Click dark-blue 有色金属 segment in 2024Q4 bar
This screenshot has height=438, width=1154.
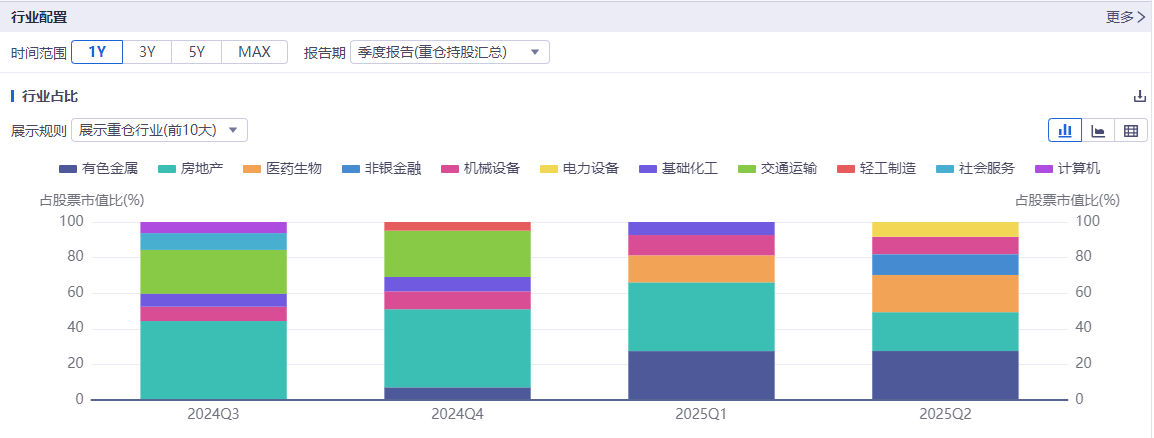(x=458, y=394)
